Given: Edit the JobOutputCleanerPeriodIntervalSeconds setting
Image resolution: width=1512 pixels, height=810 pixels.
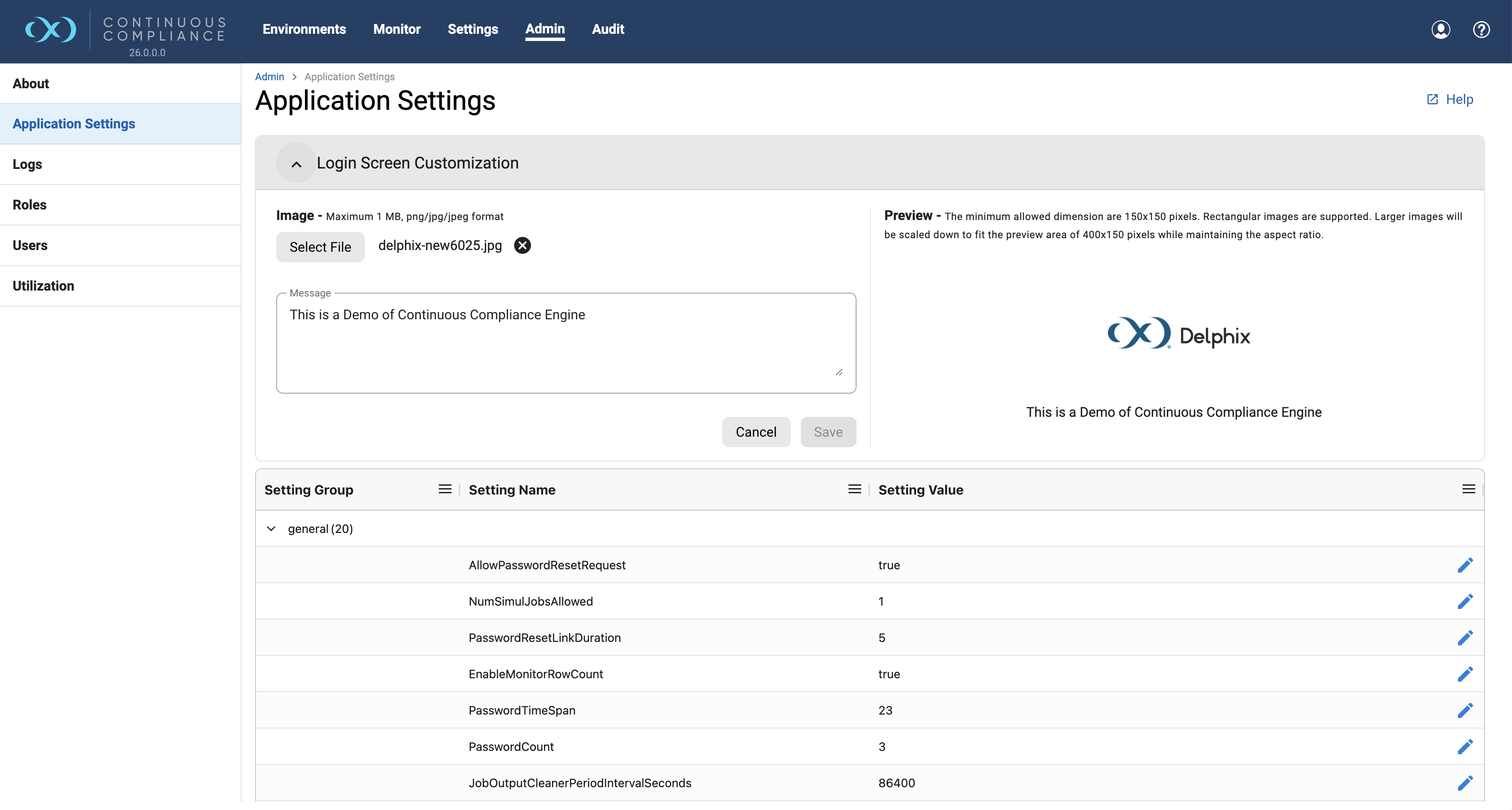Looking at the screenshot, I should tap(1465, 783).
